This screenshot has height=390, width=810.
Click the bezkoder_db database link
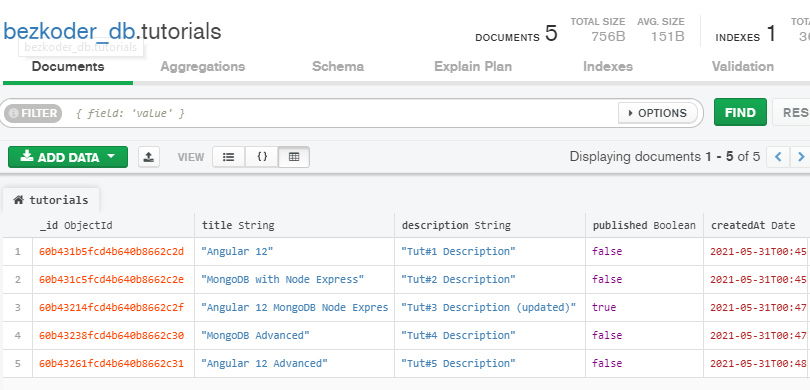(x=69, y=32)
